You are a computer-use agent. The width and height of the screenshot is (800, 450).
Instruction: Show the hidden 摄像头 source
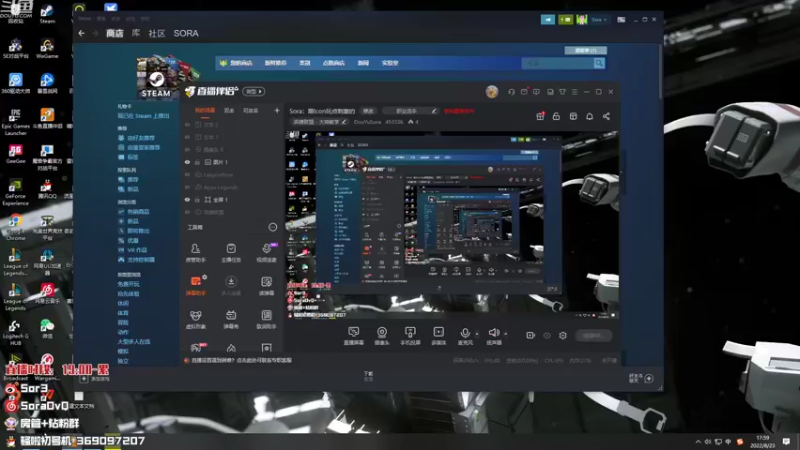click(187, 149)
